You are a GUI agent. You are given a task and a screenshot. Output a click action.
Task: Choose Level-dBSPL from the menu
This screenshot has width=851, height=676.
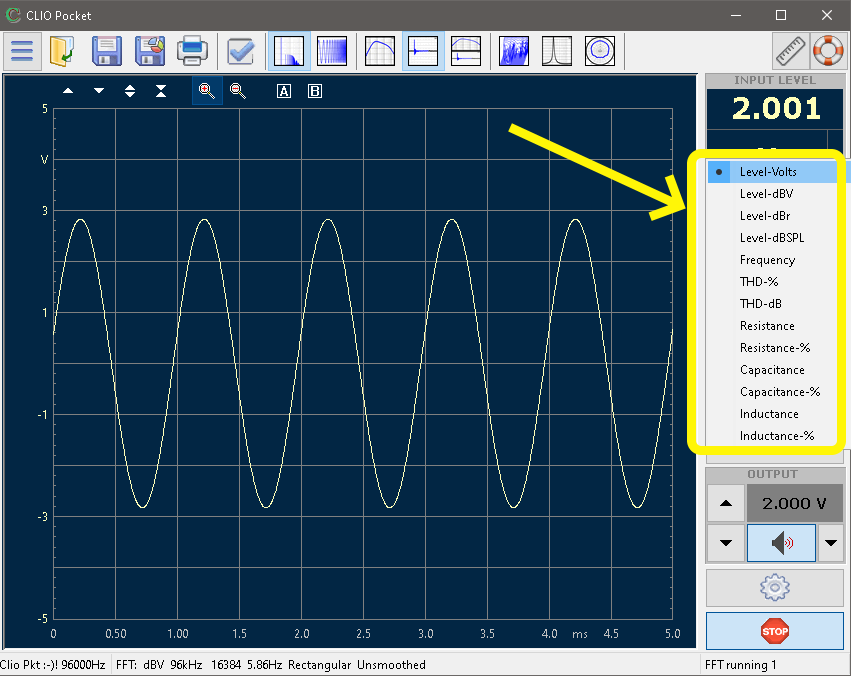[772, 238]
